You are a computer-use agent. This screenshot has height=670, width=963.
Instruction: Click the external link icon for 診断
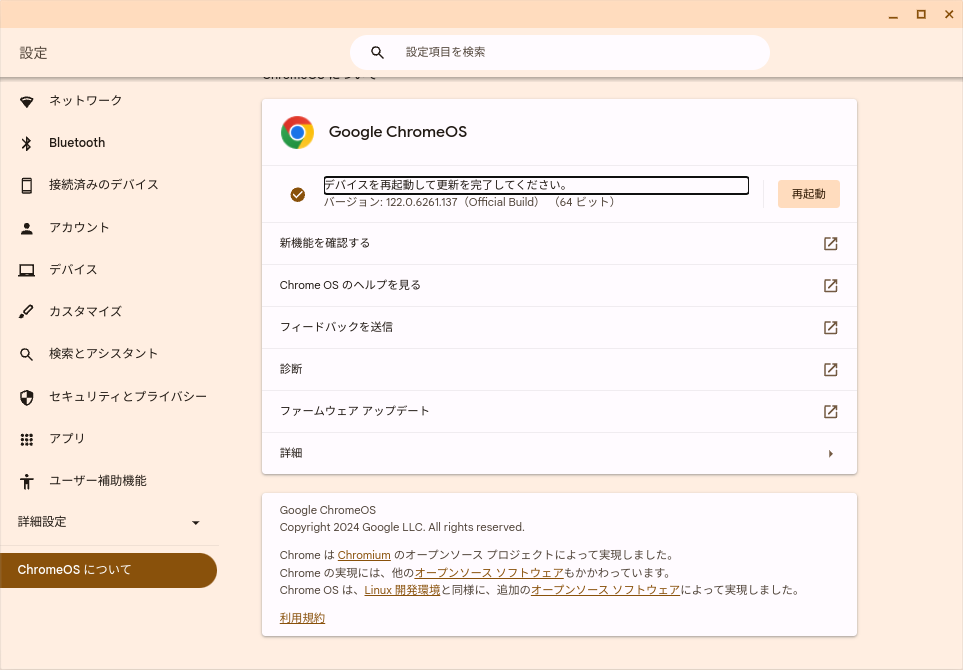[830, 370]
